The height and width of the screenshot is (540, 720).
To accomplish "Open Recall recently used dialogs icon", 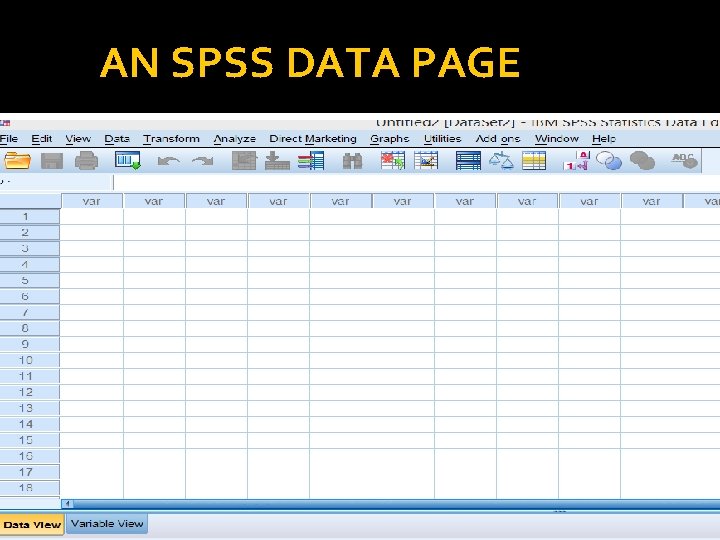I will click(128, 161).
